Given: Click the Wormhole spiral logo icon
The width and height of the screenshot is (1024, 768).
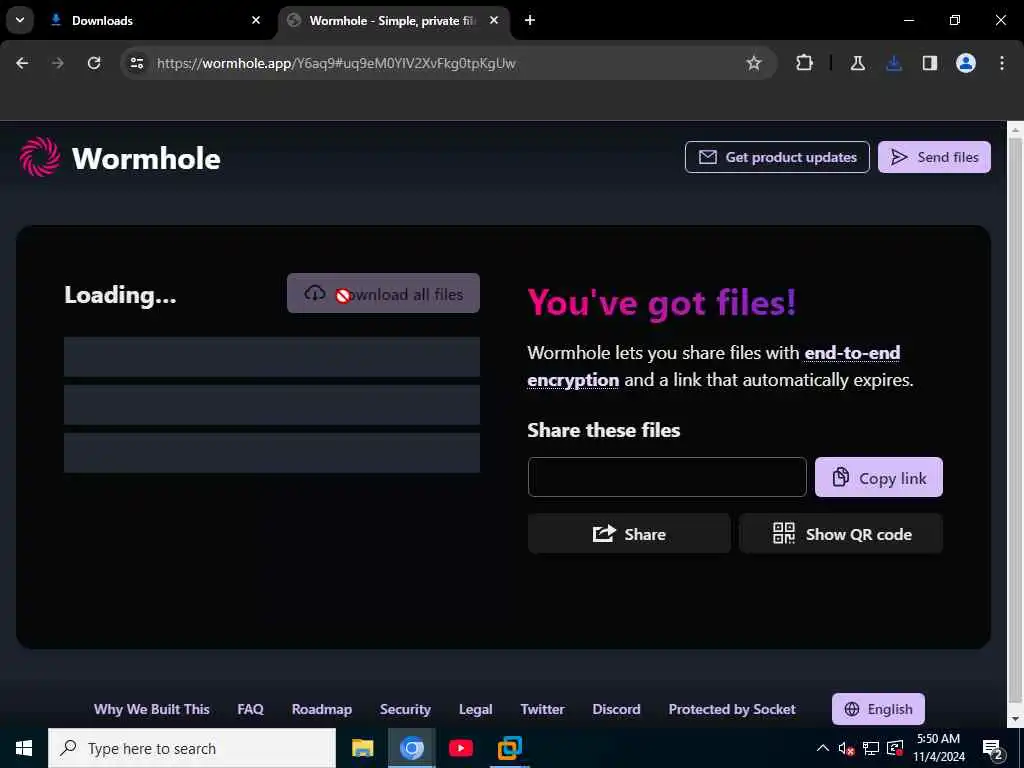Looking at the screenshot, I should click(x=40, y=157).
